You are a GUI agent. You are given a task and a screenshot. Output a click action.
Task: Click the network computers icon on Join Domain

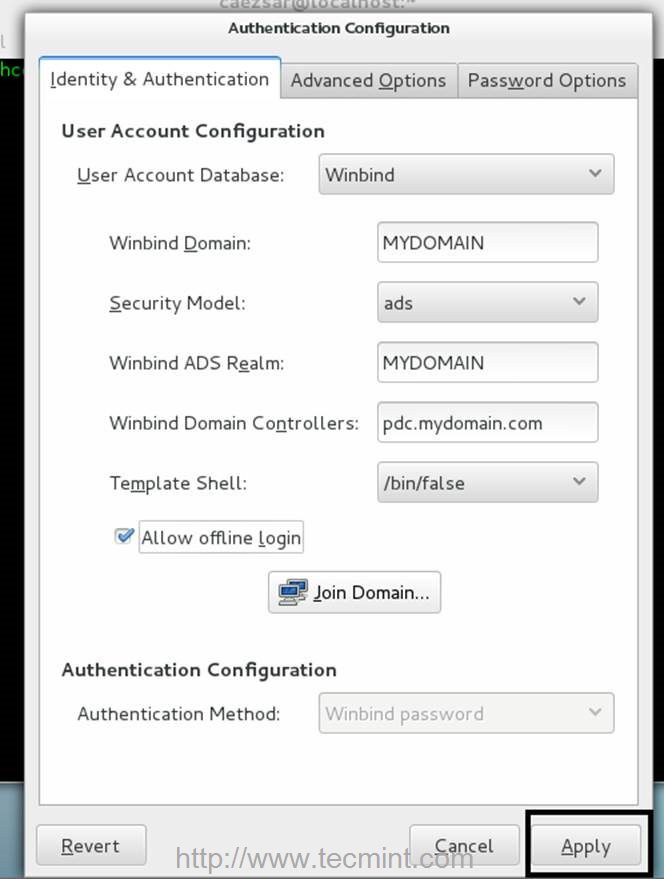[293, 592]
